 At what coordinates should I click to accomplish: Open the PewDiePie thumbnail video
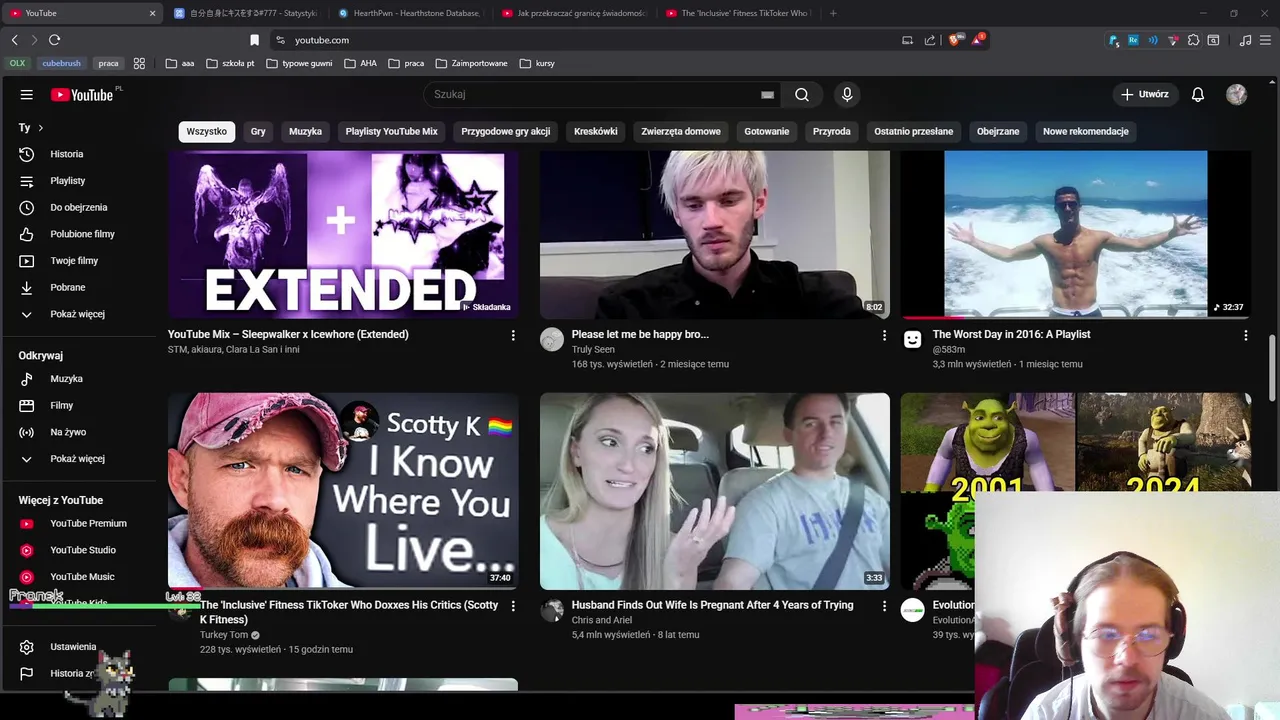(x=715, y=234)
